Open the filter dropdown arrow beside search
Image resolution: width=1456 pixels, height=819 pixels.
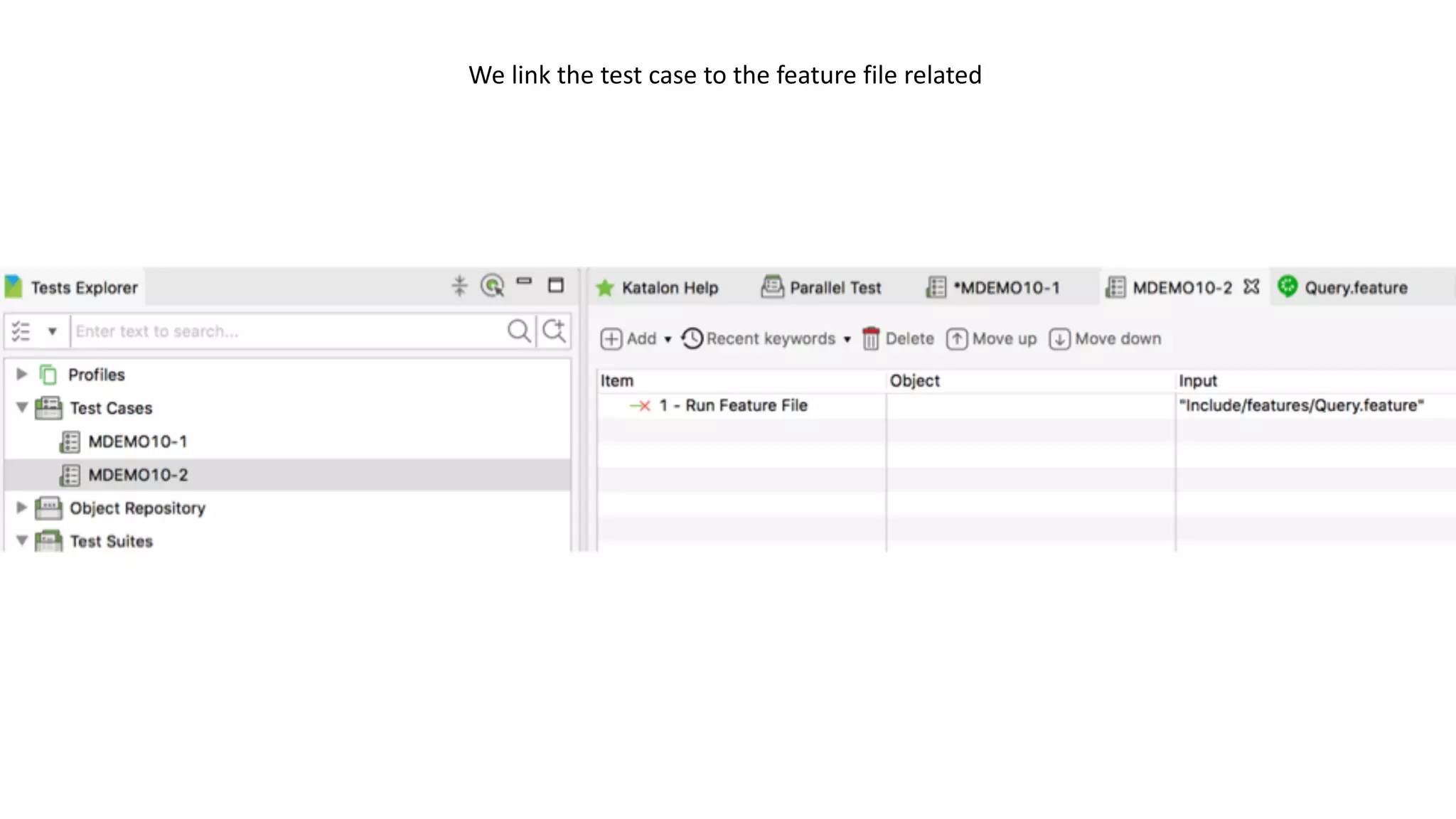(52, 331)
